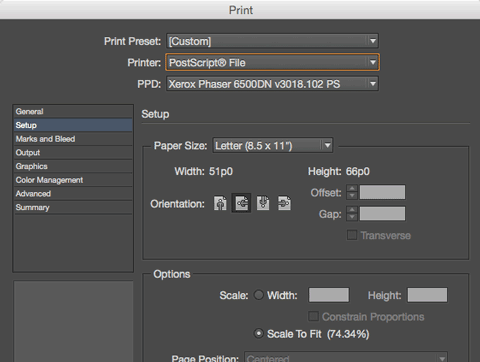
Task: Open the PPD dropdown
Action: tap(272, 84)
